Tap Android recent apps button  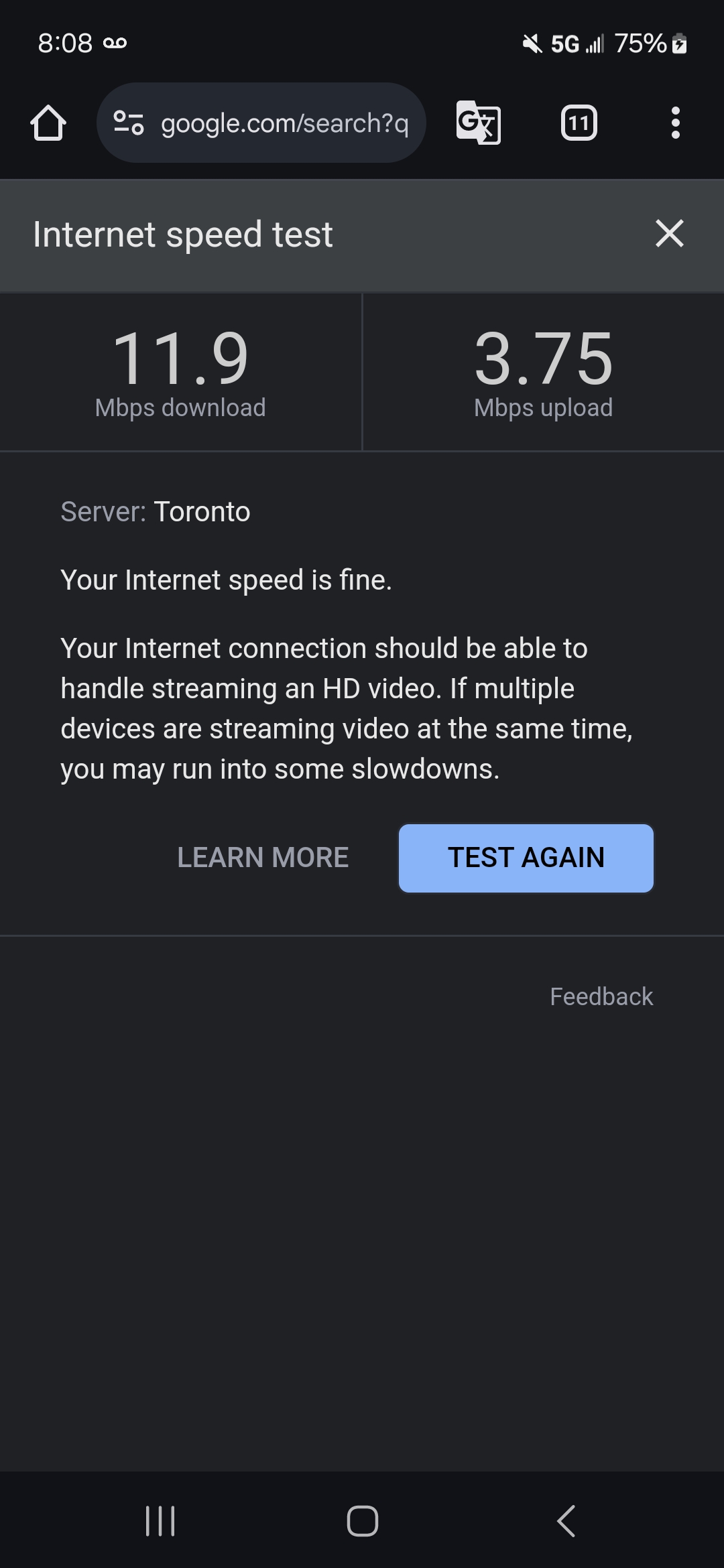160,1520
